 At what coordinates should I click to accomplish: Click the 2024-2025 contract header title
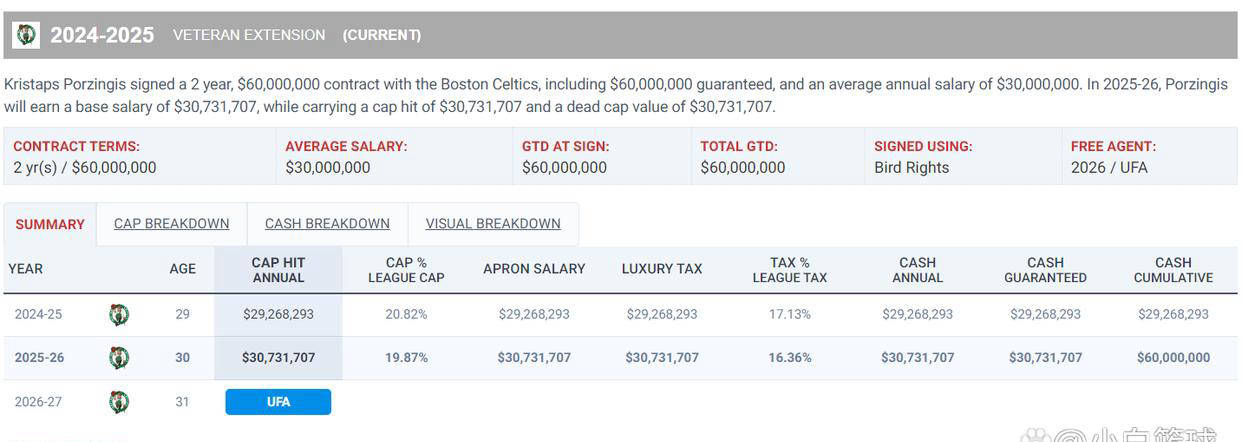(102, 35)
